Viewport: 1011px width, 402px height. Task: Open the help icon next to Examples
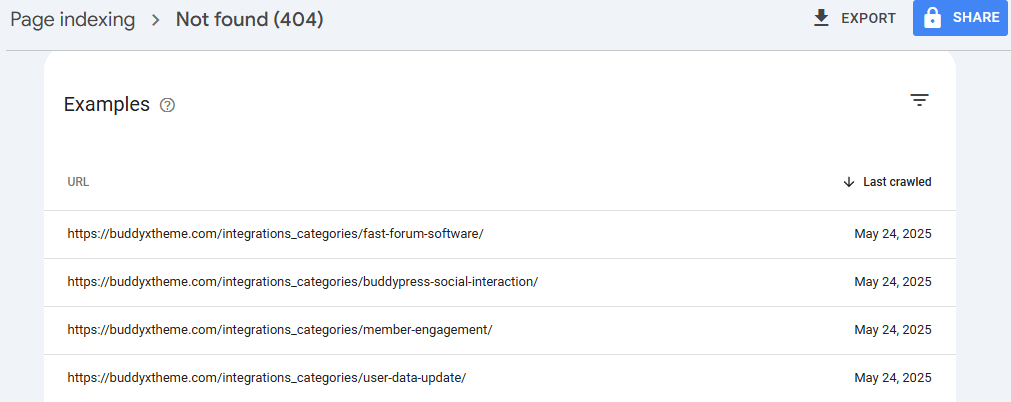pyautogui.click(x=167, y=105)
